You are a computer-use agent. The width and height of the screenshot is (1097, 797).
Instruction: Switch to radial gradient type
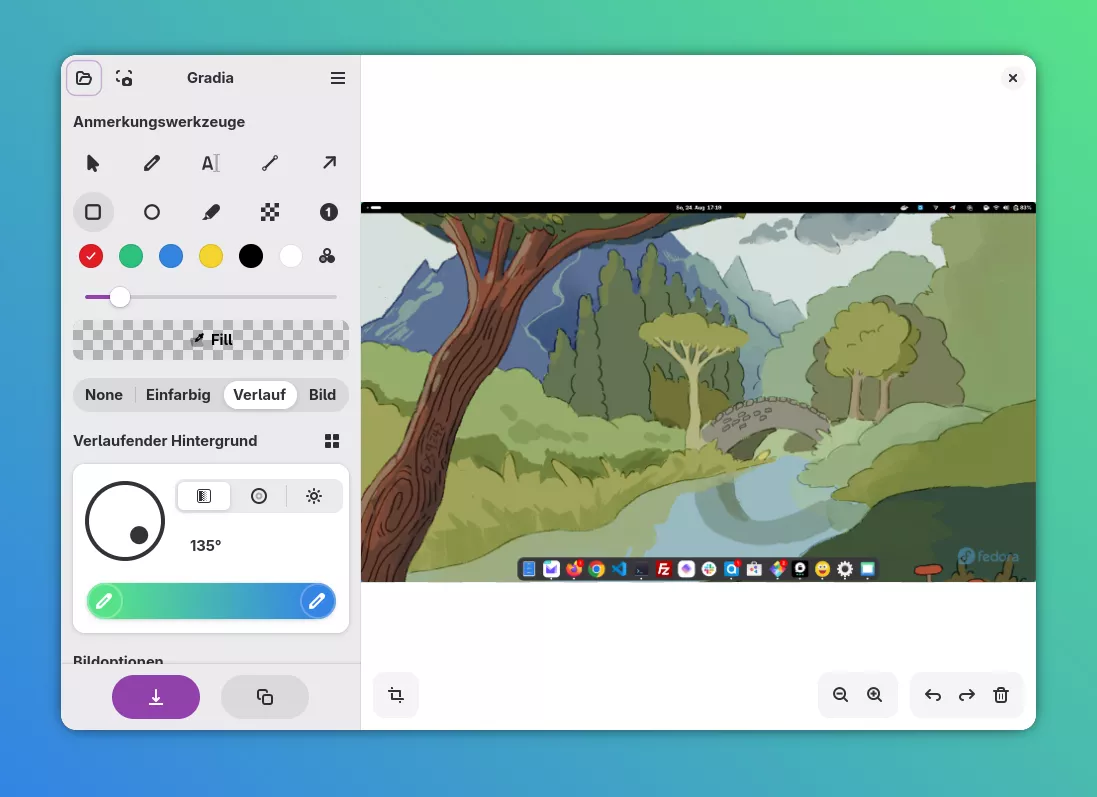(x=259, y=496)
